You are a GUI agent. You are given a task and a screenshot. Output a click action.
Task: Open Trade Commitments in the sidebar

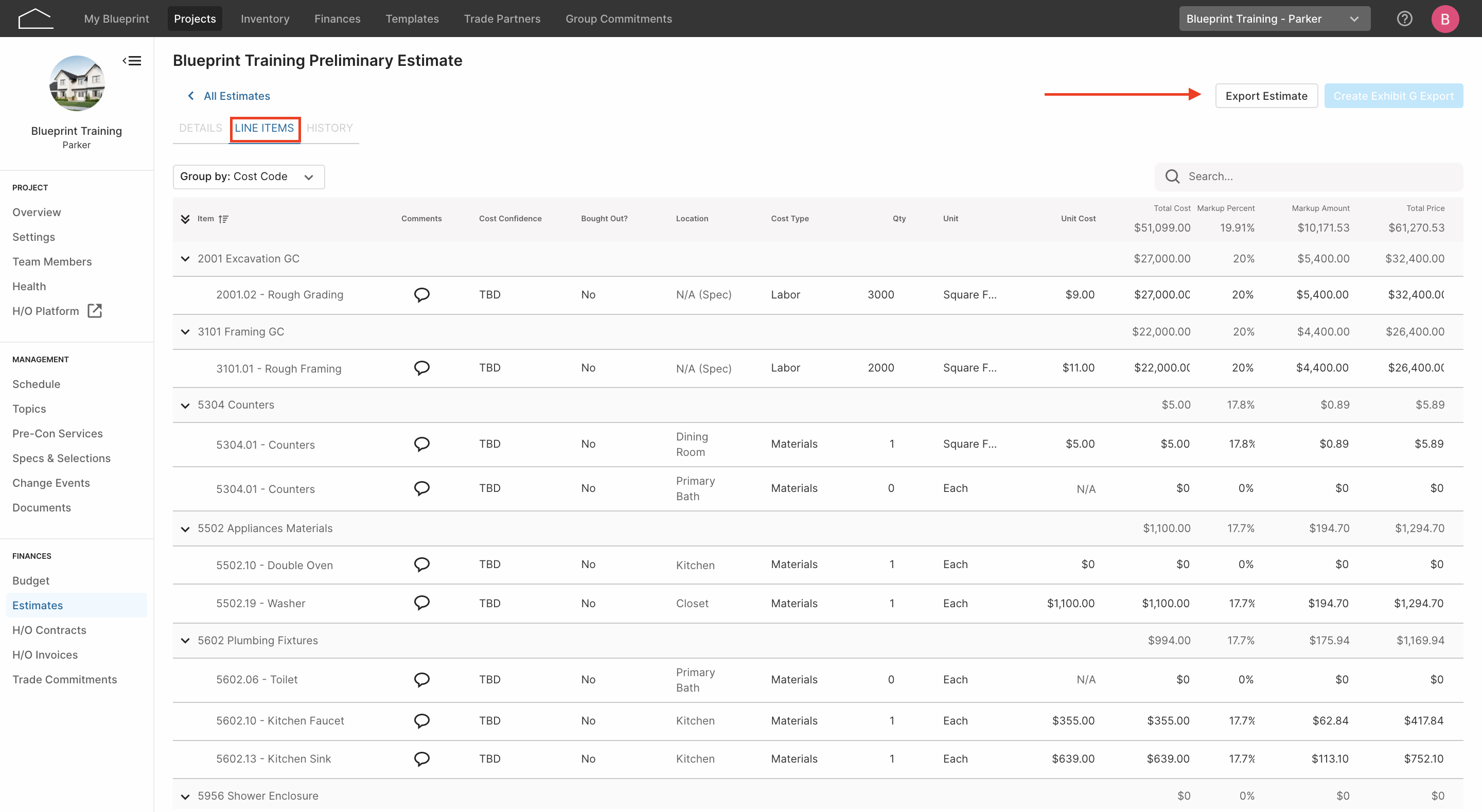(64, 680)
